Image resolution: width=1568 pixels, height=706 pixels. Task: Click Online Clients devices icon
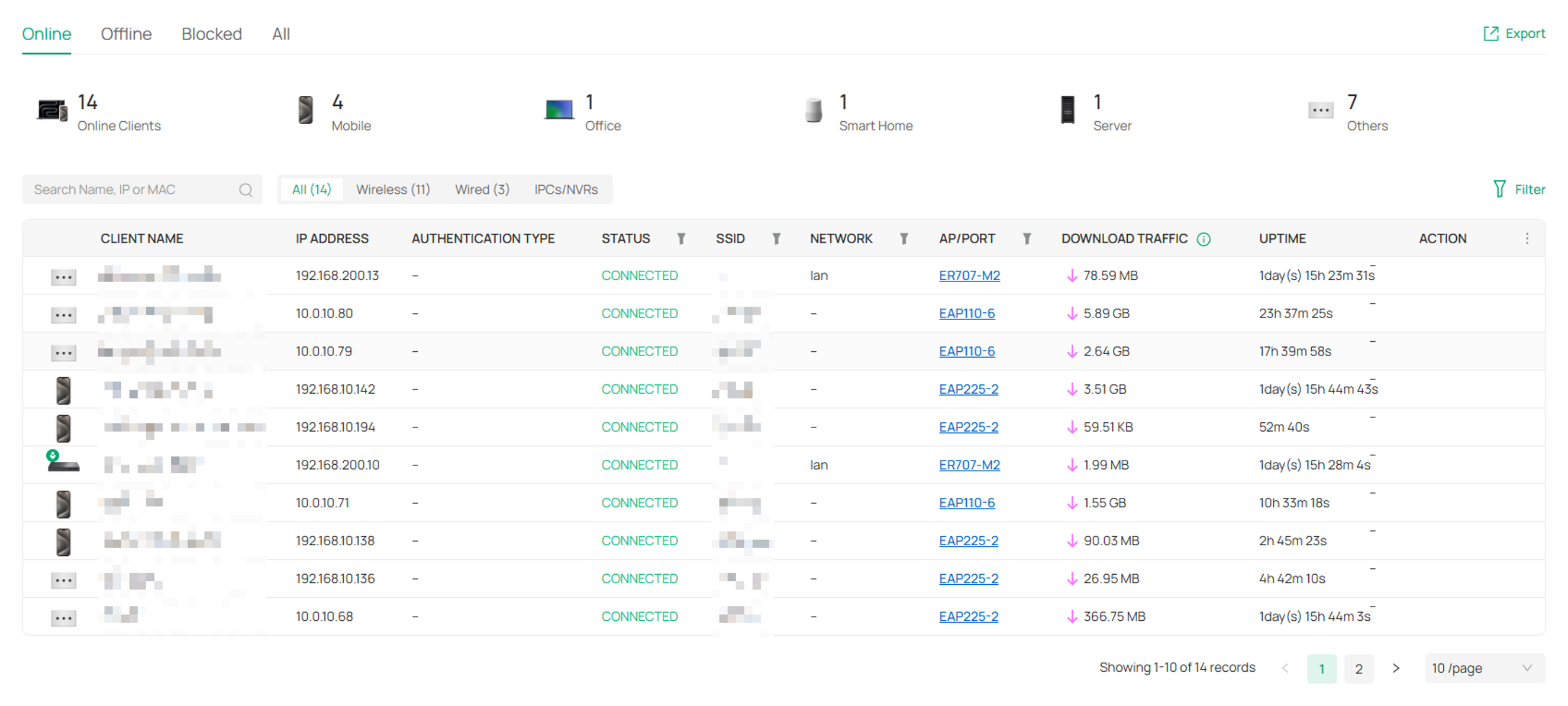pos(52,111)
